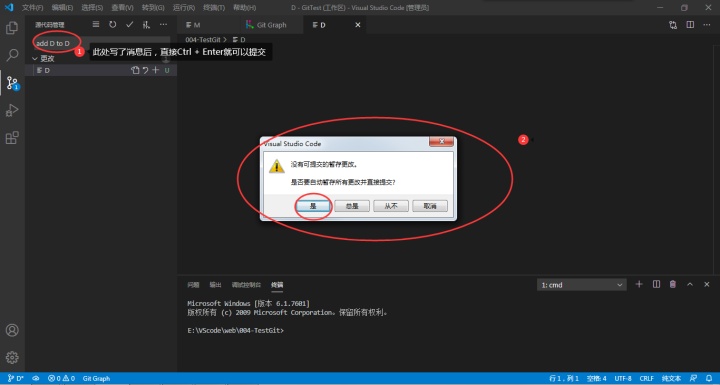Select the 终端 panel tab
This screenshot has width=720, height=385.
coord(277,285)
